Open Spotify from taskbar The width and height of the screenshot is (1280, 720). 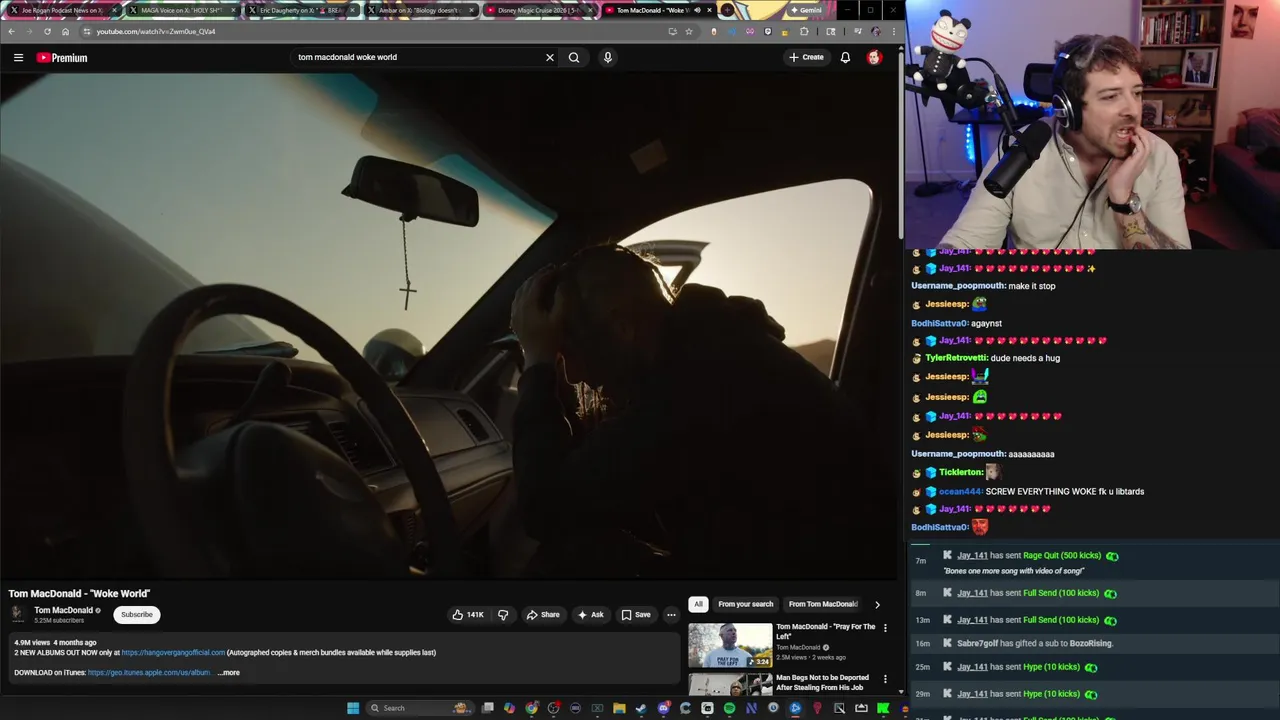tap(729, 708)
